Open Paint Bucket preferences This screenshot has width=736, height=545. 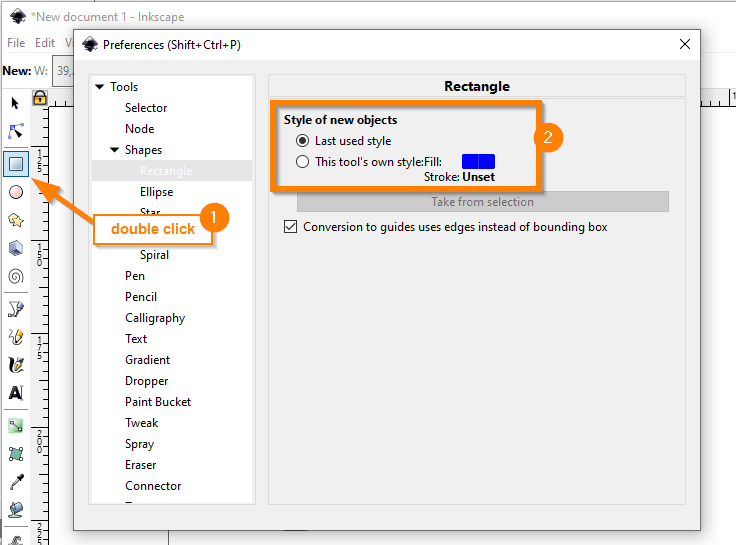[158, 402]
